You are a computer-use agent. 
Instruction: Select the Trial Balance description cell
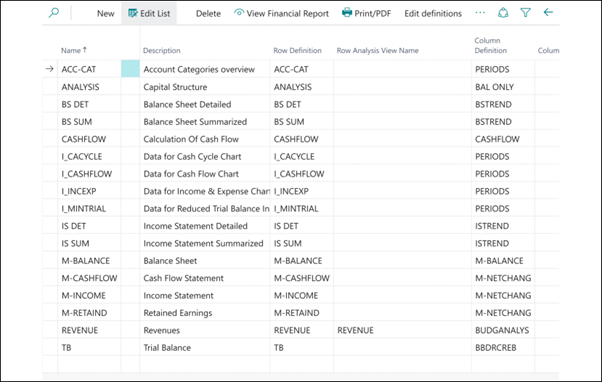(205, 347)
